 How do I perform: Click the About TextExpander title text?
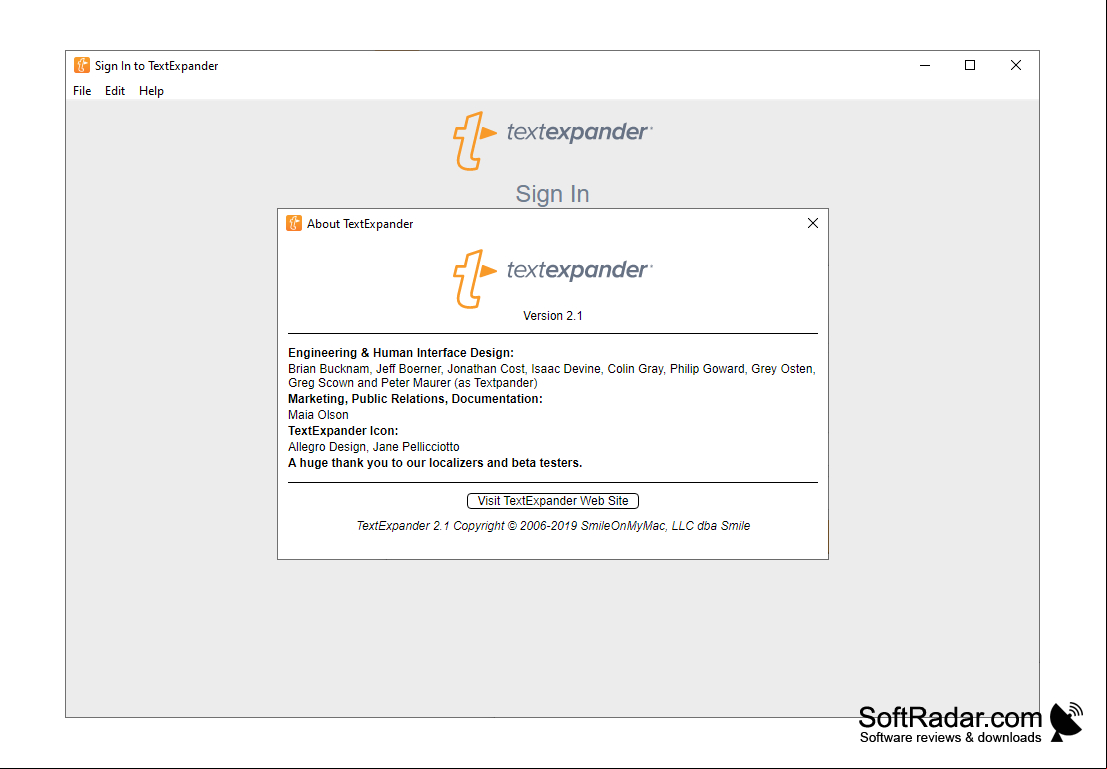(x=360, y=224)
